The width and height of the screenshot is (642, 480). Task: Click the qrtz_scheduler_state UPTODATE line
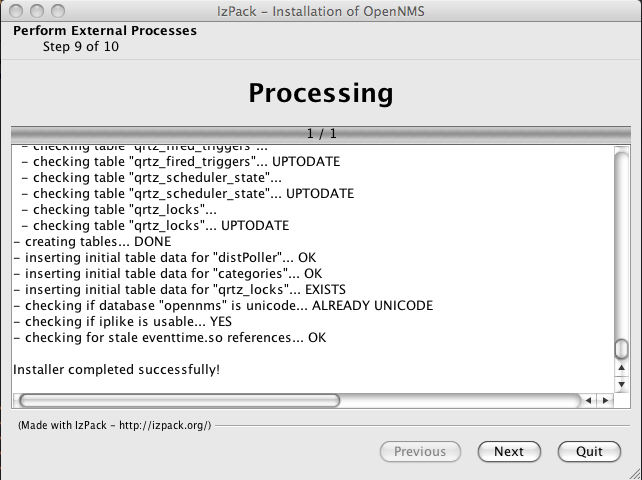(x=188, y=194)
